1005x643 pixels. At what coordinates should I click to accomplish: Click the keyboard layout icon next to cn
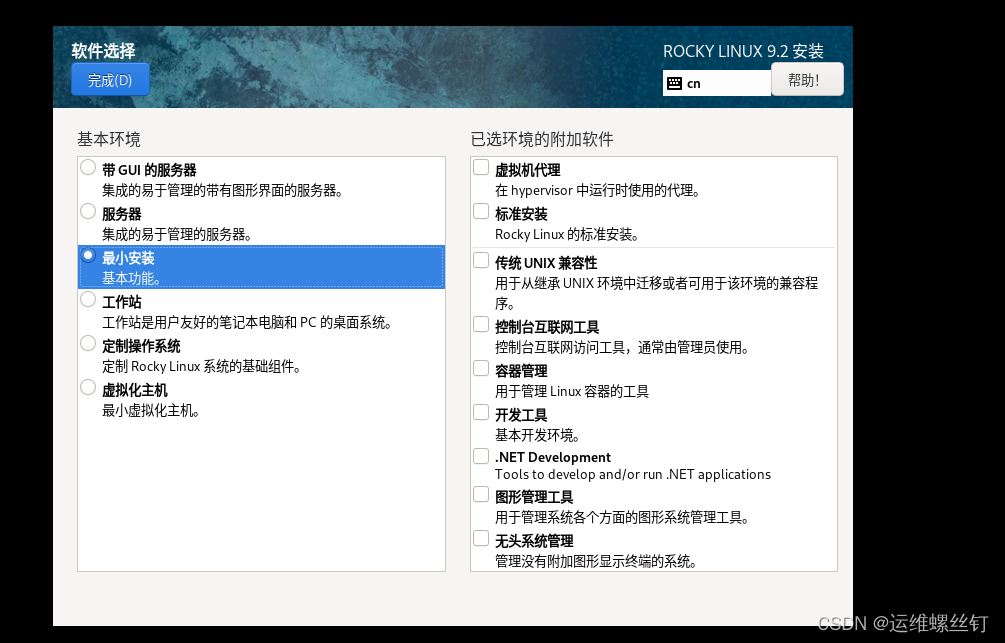click(674, 83)
